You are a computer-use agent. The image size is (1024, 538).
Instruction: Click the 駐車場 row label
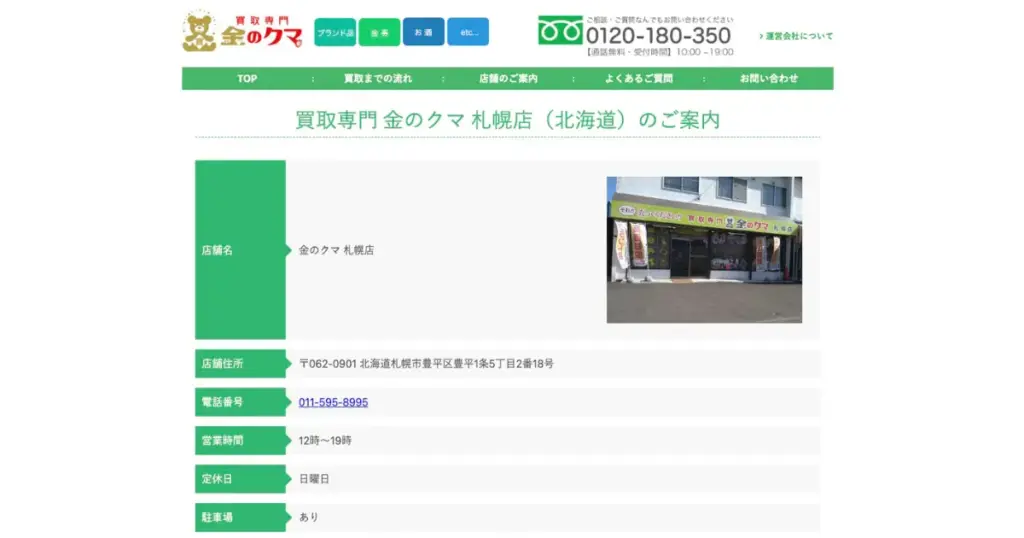point(240,517)
